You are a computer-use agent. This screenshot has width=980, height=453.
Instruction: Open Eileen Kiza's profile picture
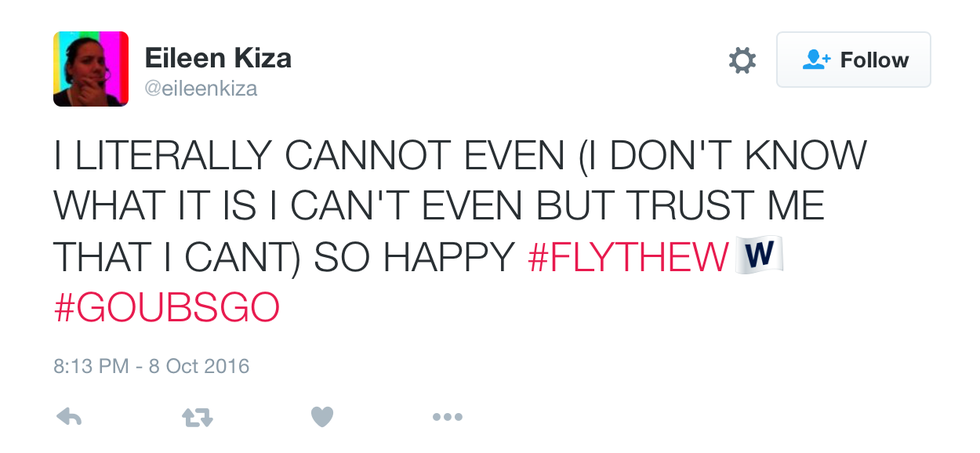pos(91,69)
